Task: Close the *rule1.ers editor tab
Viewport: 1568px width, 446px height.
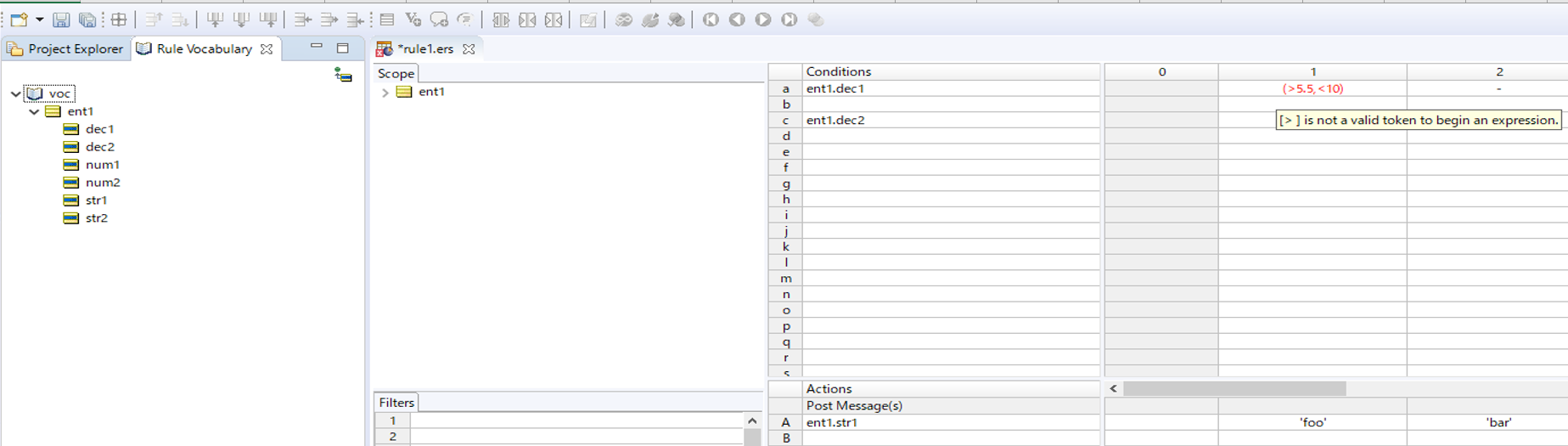Action: [469, 49]
